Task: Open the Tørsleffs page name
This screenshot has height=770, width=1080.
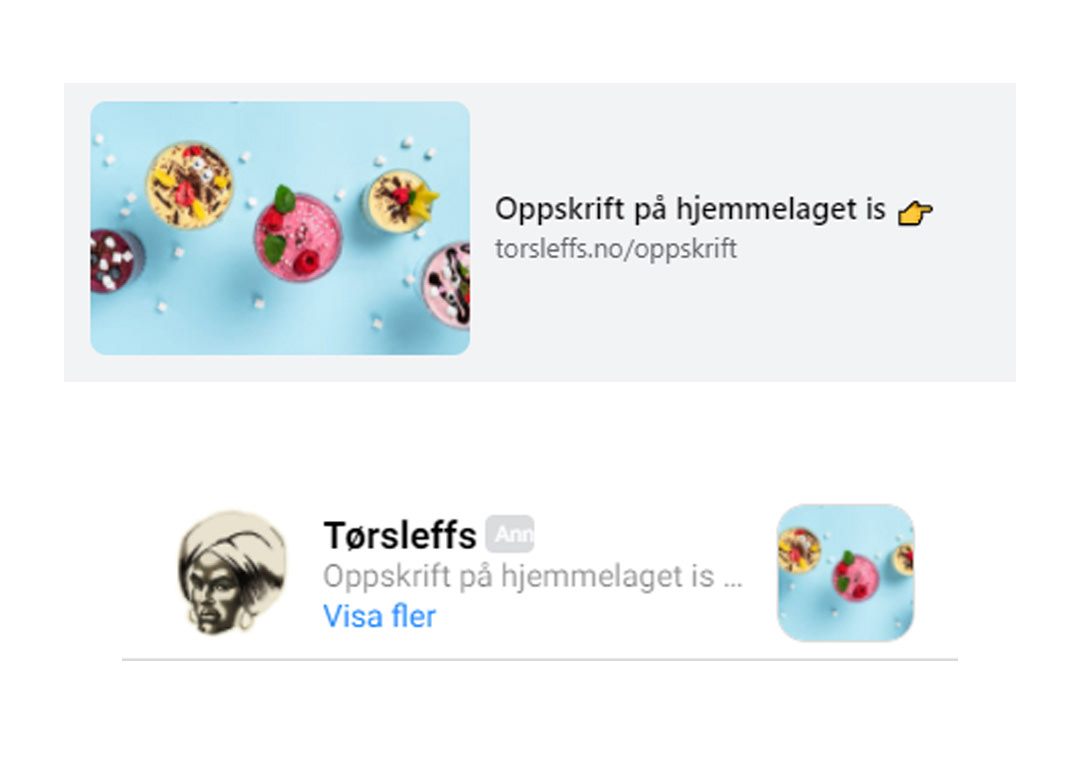Action: (399, 535)
